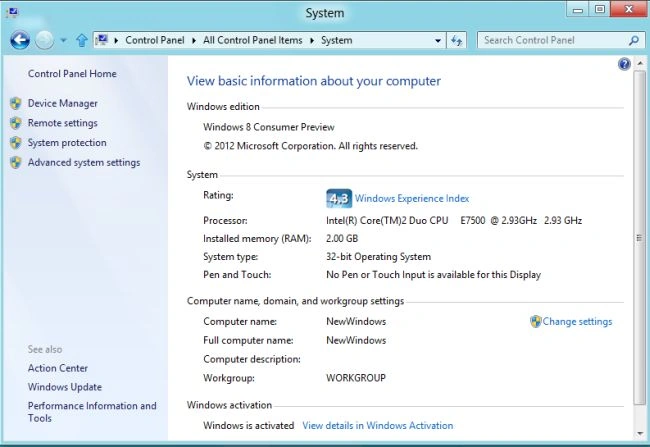Image resolution: width=650 pixels, height=447 pixels.
Task: Select All Control Panel Items breadcrumb
Action: (x=252, y=40)
